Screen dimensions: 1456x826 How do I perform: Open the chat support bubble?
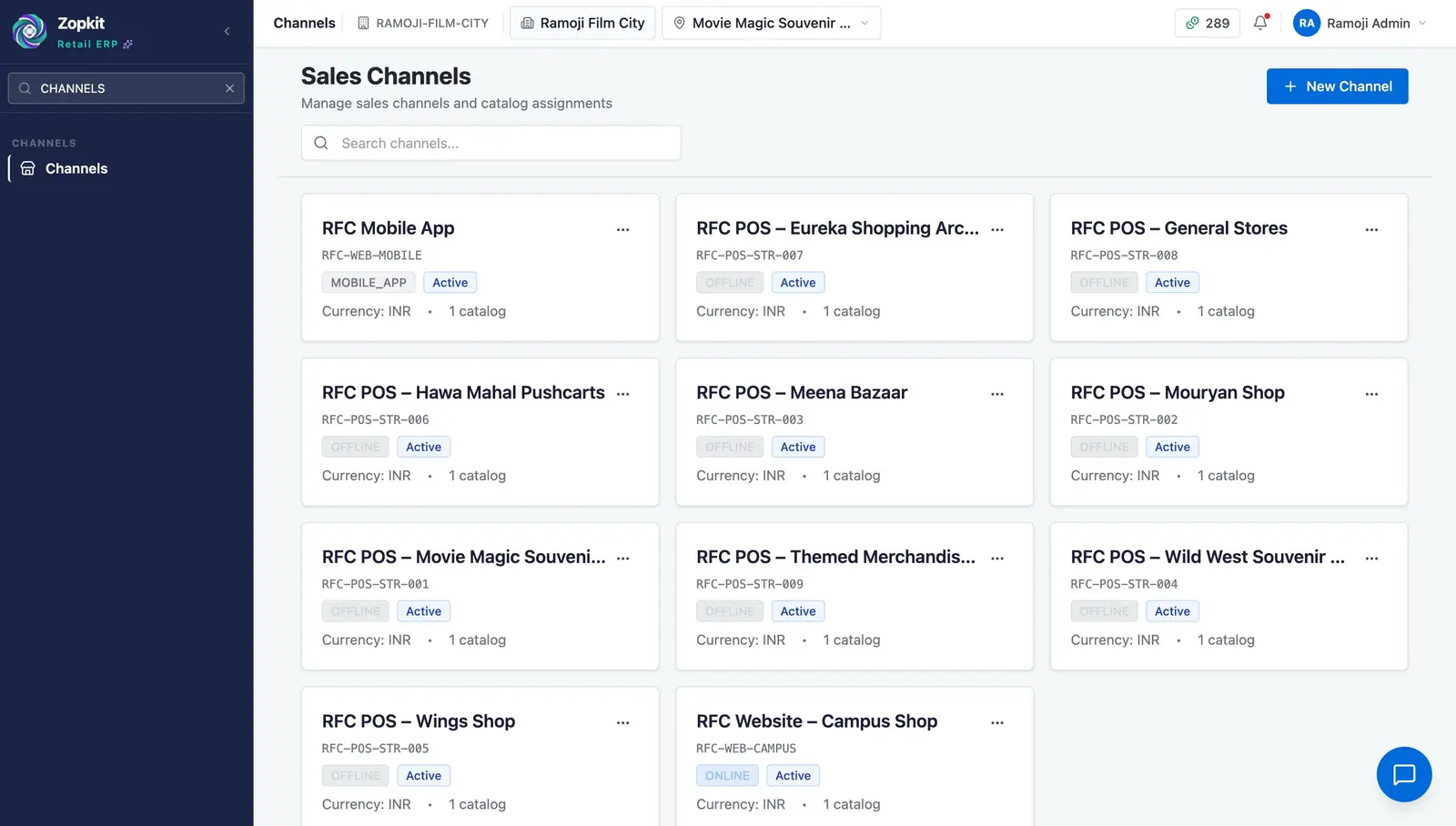1404,774
